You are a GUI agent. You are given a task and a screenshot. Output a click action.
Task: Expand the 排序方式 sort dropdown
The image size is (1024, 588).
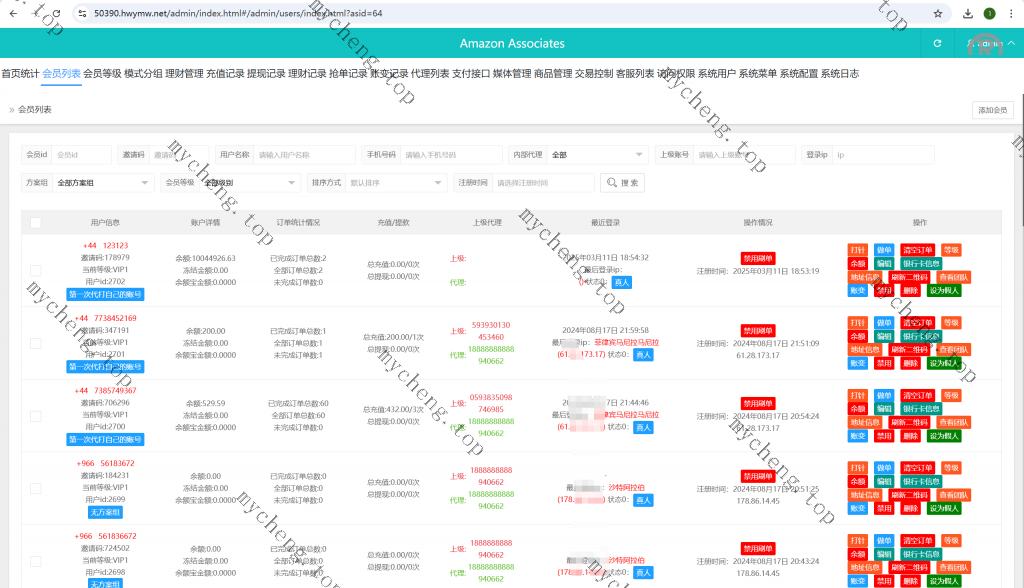coord(396,183)
